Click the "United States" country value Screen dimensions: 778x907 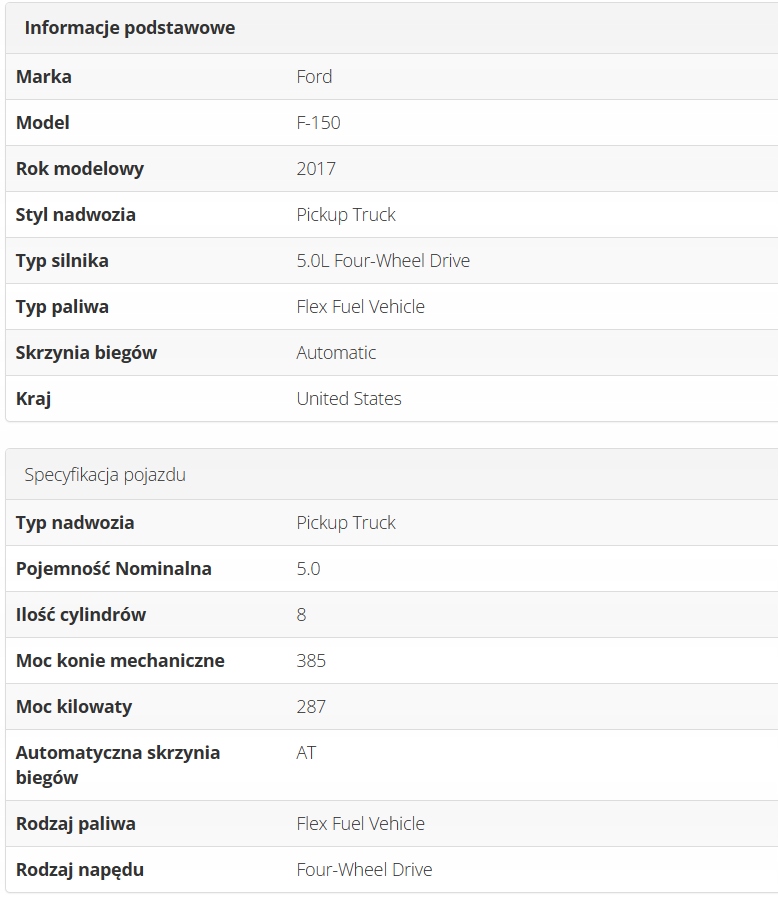click(x=349, y=399)
